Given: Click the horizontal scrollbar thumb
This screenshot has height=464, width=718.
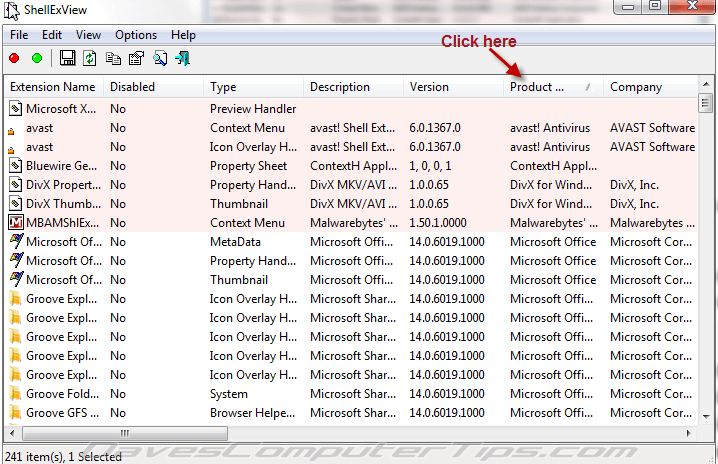Looking at the screenshot, I should tap(125, 433).
